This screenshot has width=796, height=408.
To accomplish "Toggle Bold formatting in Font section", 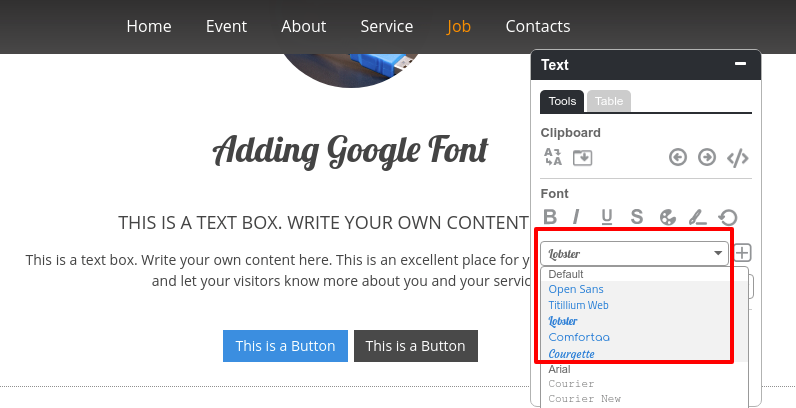I will 550,217.
